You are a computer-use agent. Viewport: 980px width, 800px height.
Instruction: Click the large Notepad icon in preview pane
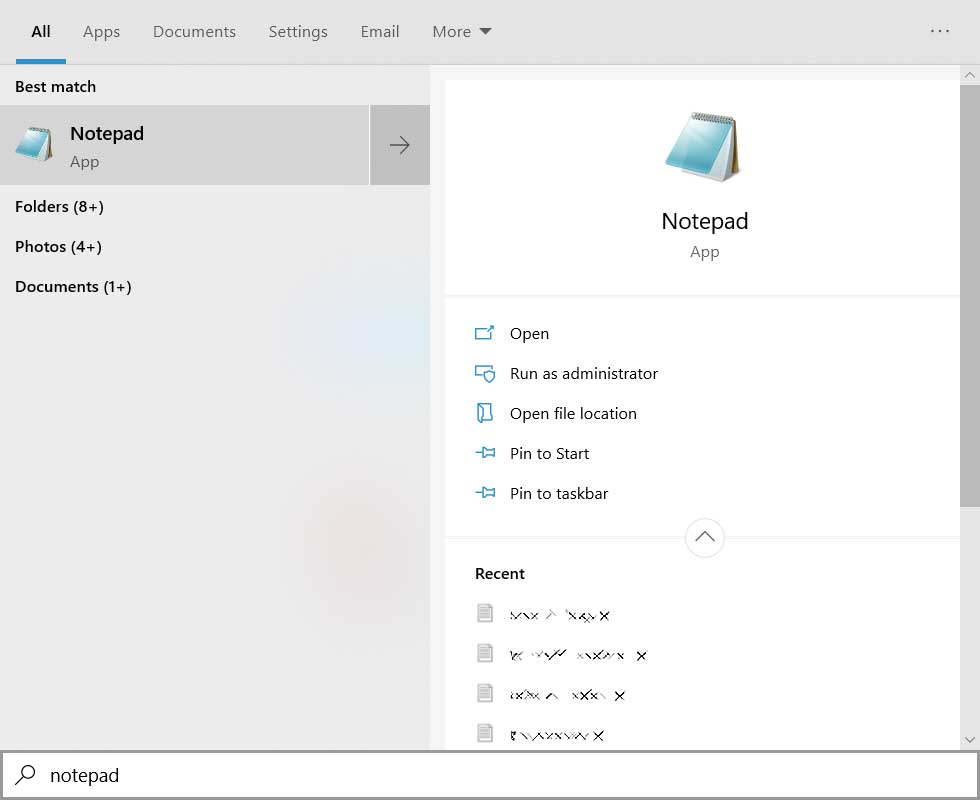(x=704, y=147)
